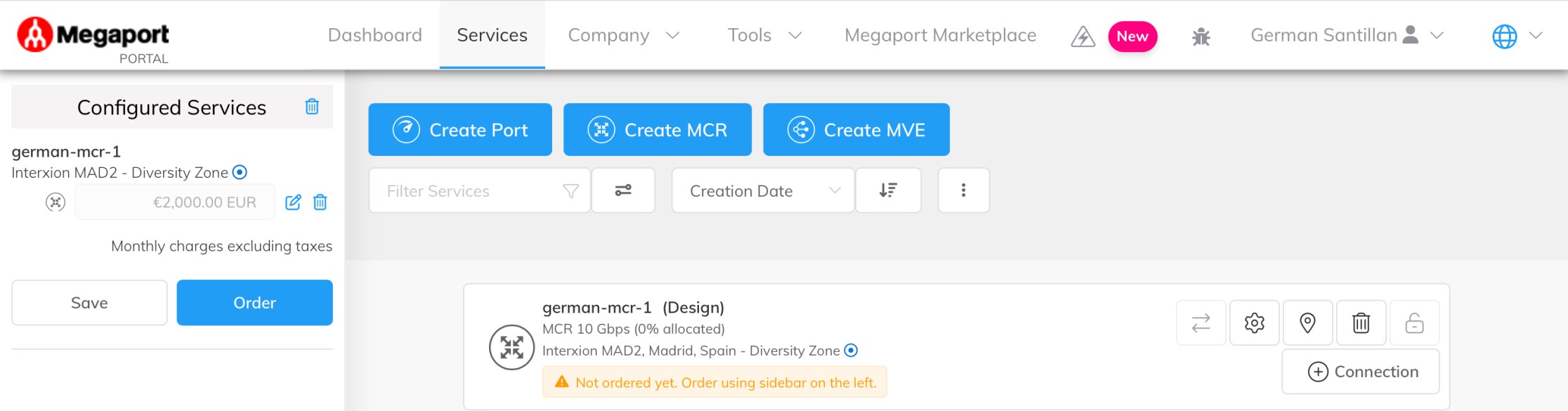Image resolution: width=1568 pixels, height=411 pixels.
Task: Click the settings gear on german-mcr-1 card
Action: [1254, 322]
